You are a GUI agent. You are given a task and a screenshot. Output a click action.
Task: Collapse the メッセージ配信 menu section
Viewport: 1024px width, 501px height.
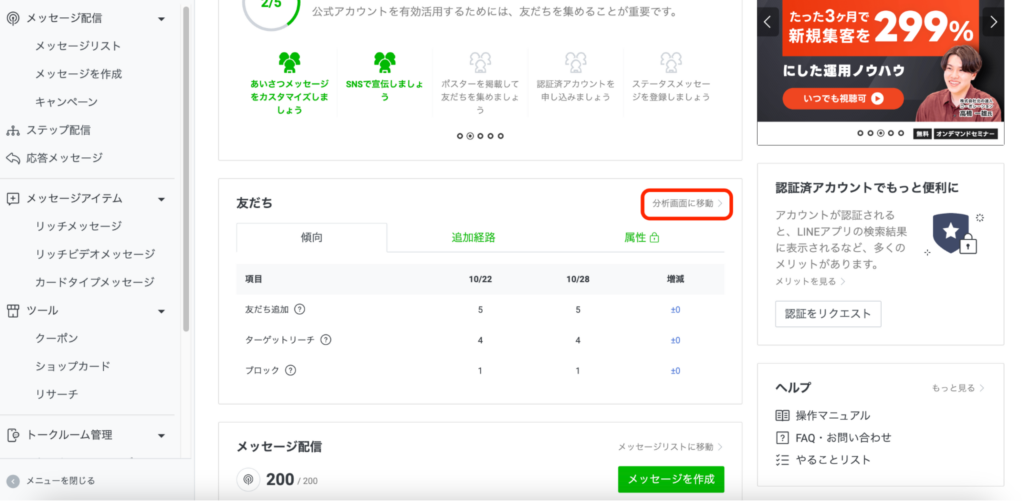[161, 19]
